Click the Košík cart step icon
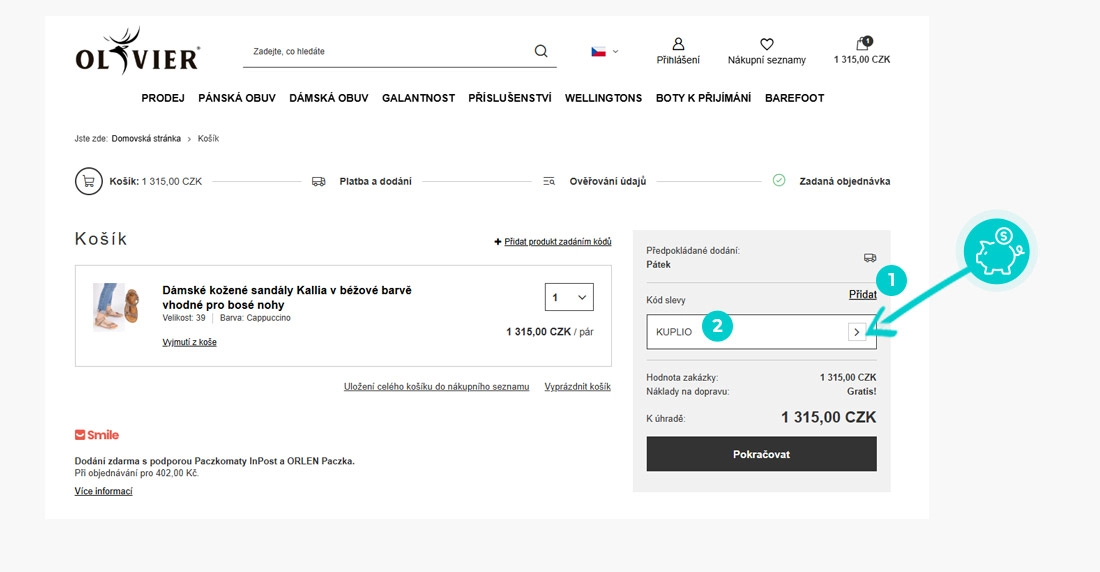This screenshot has height=572, width=1100. tap(89, 181)
